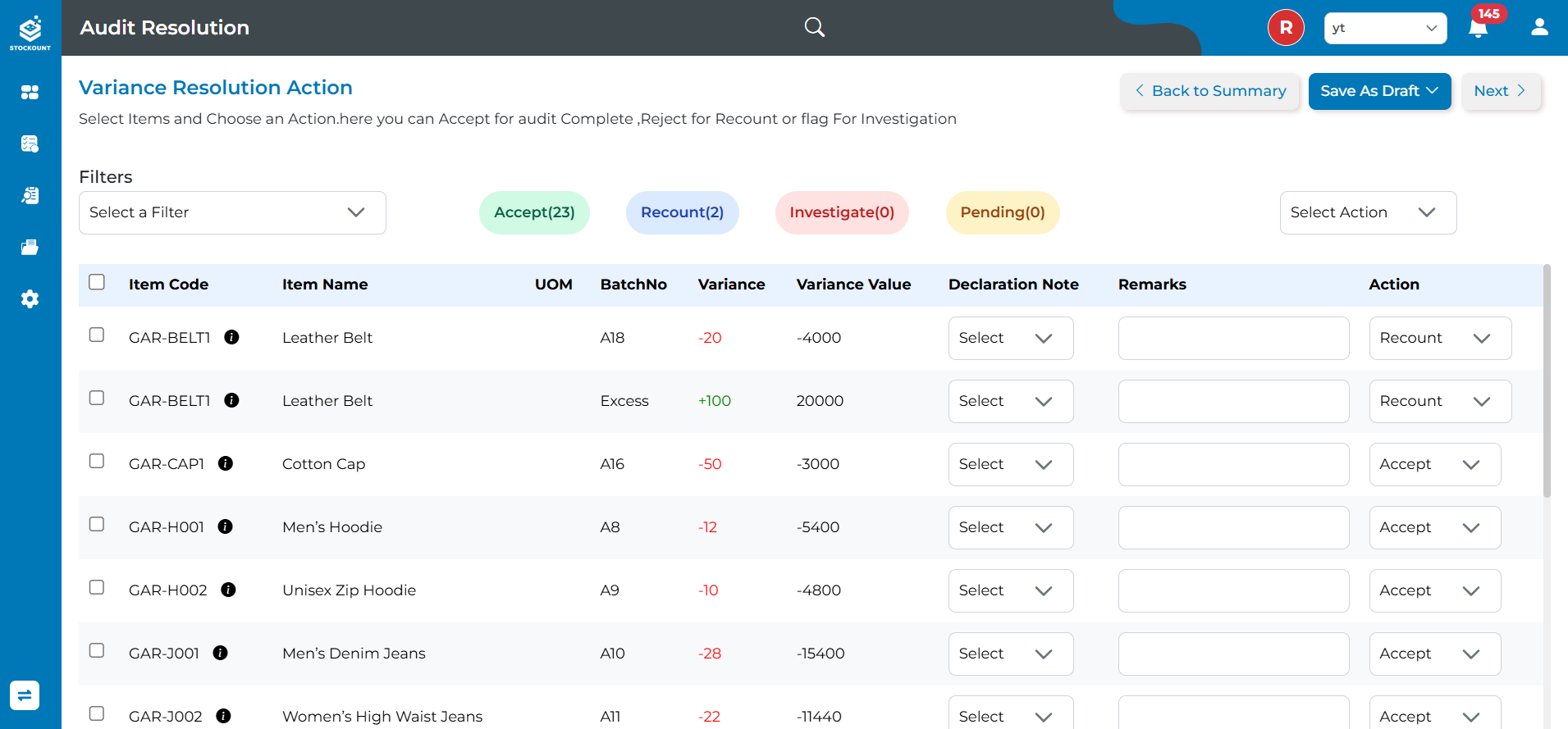Filter by the Accept(23) tab
The height and width of the screenshot is (729, 1568).
click(x=534, y=212)
